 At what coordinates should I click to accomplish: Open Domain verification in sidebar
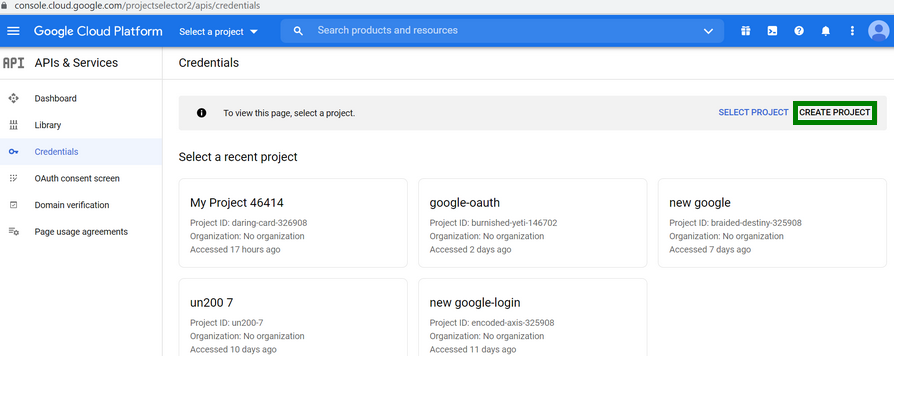(72, 205)
